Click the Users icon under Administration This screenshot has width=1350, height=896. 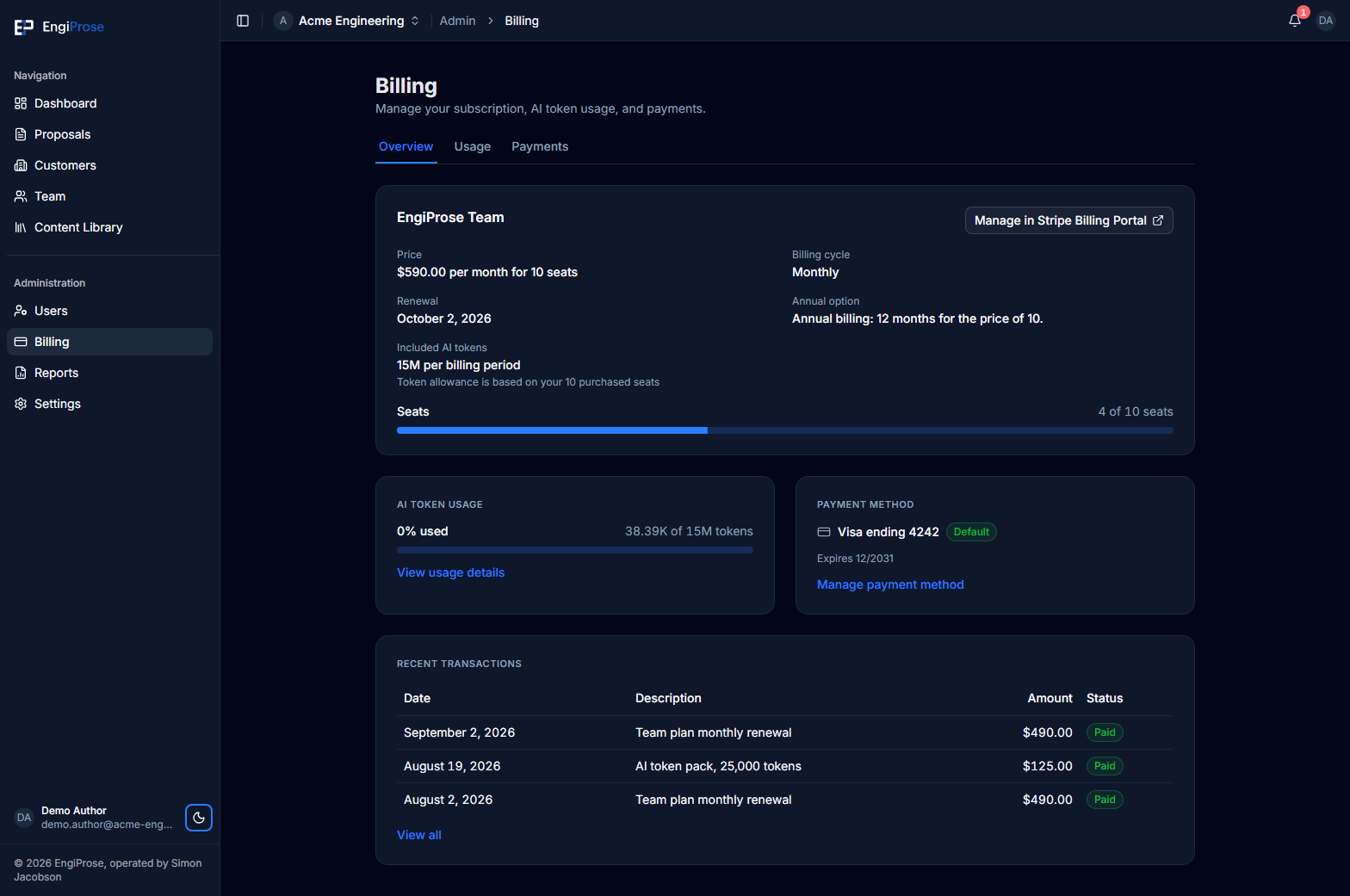pyautogui.click(x=21, y=311)
